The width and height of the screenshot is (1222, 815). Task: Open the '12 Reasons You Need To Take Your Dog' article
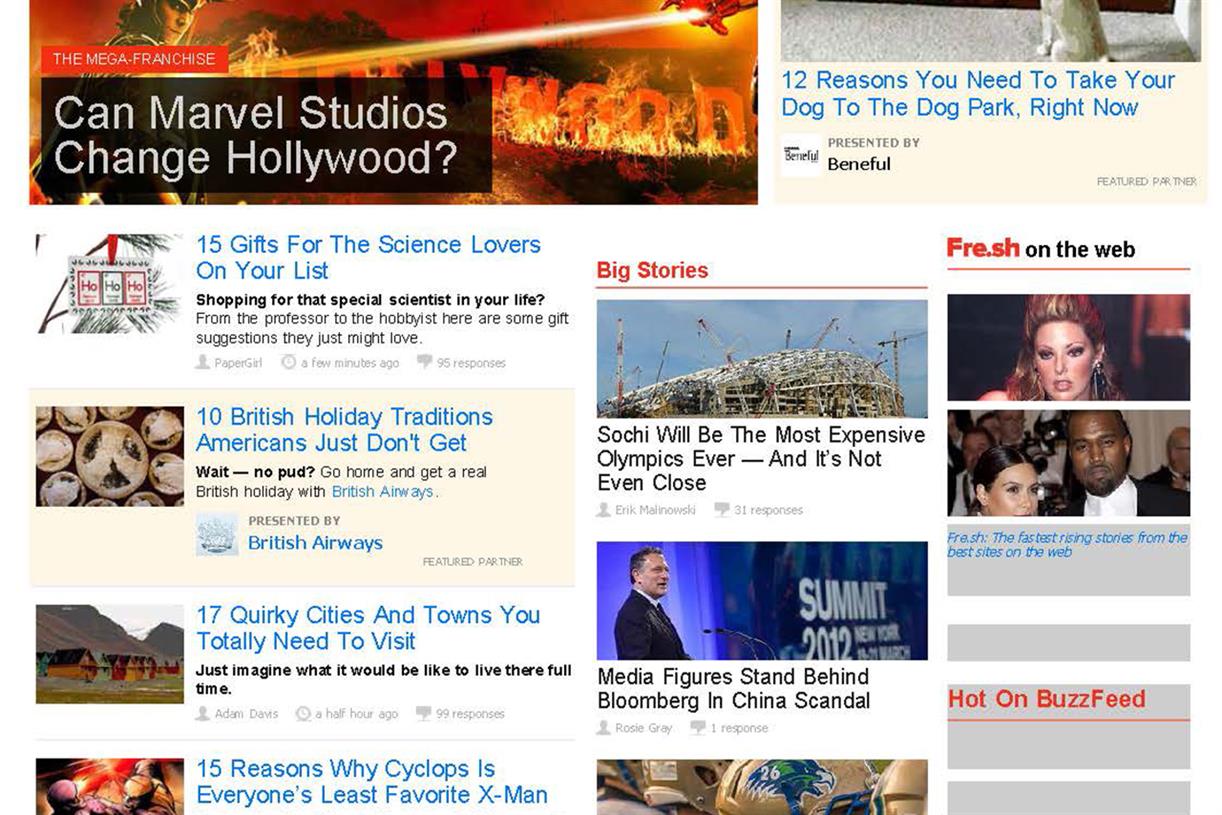click(x=977, y=93)
